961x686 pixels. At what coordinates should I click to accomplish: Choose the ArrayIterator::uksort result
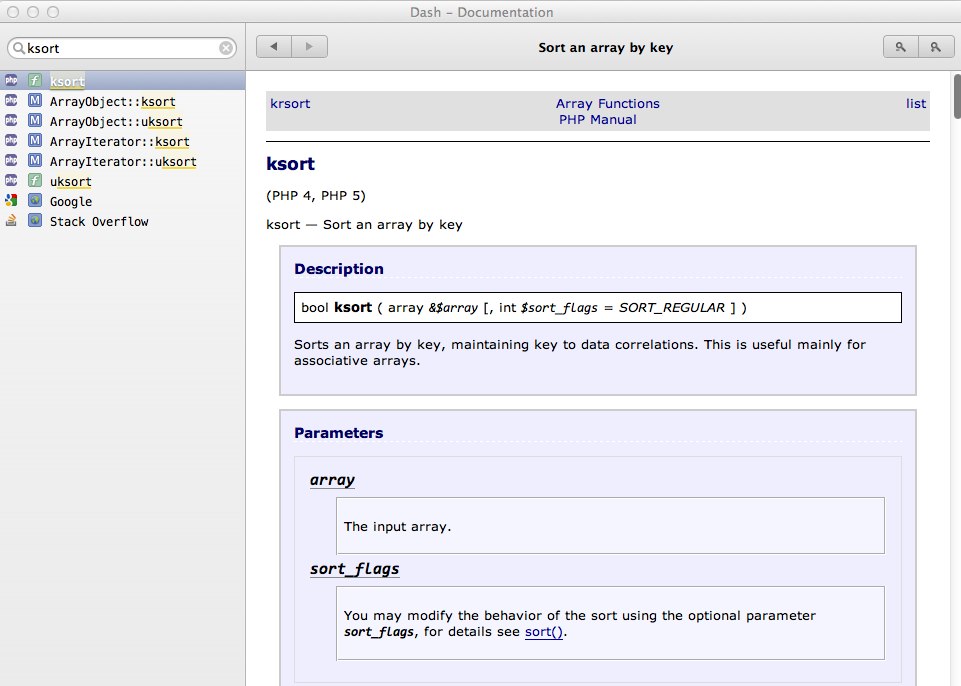point(123,161)
